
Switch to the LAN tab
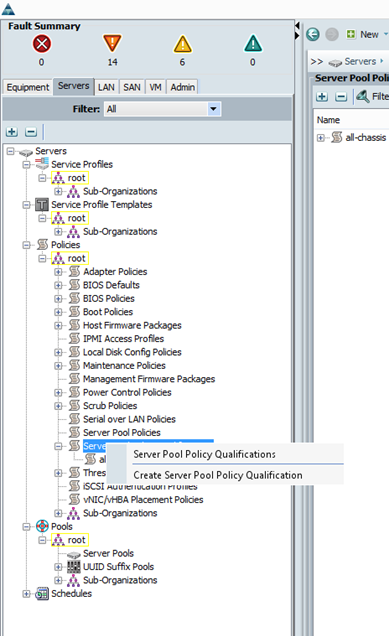[x=106, y=87]
